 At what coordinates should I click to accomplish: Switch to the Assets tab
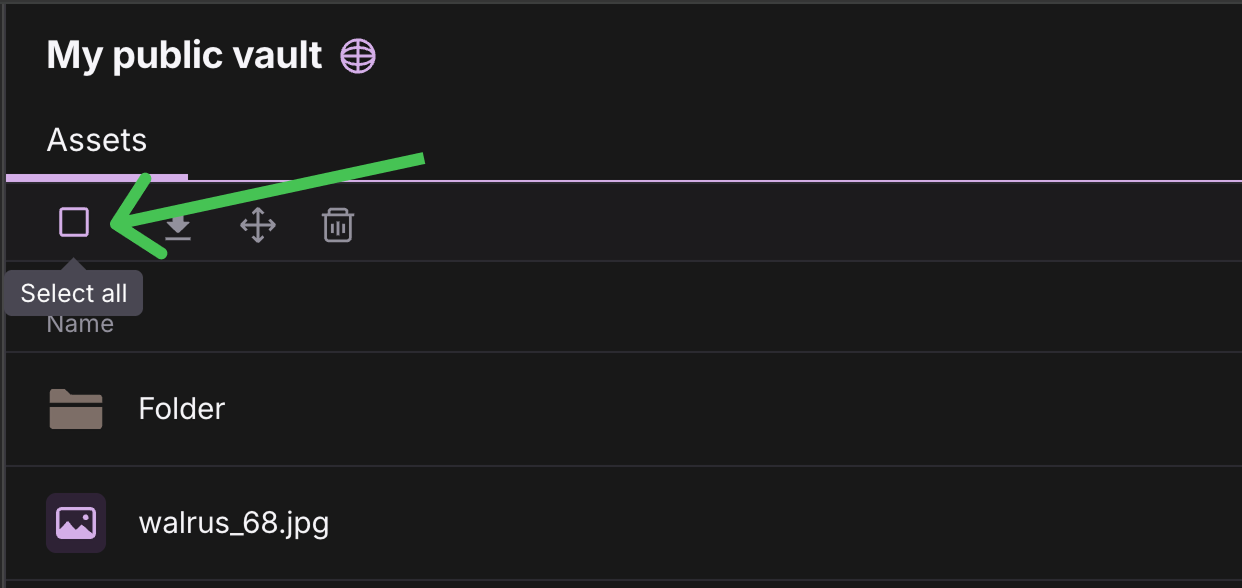97,140
